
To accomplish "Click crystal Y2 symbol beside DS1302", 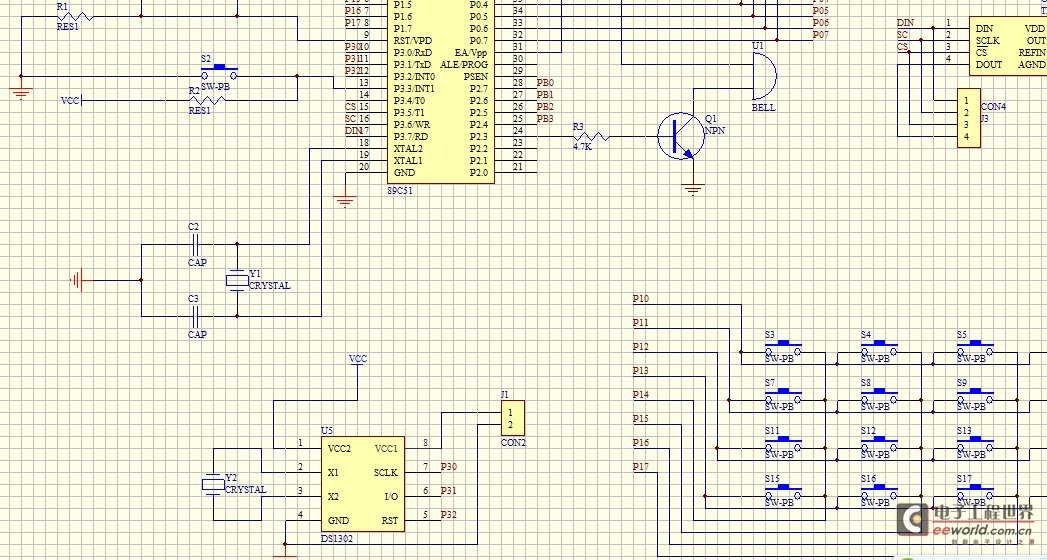I will pos(213,485).
